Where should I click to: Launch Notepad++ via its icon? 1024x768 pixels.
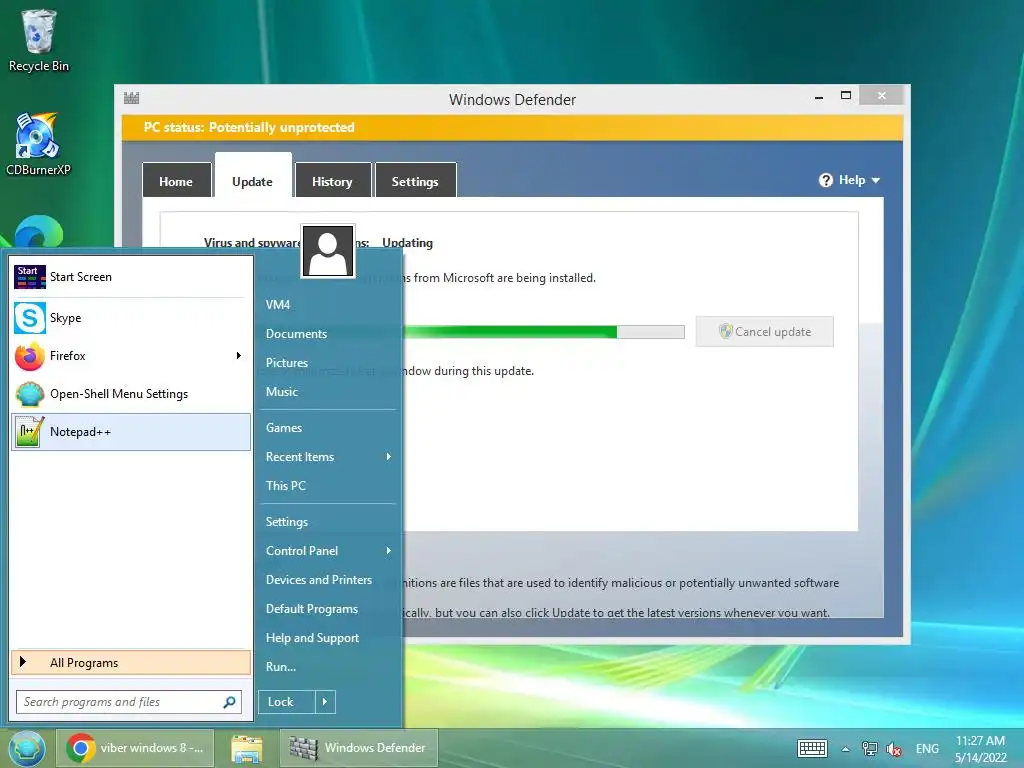point(29,432)
